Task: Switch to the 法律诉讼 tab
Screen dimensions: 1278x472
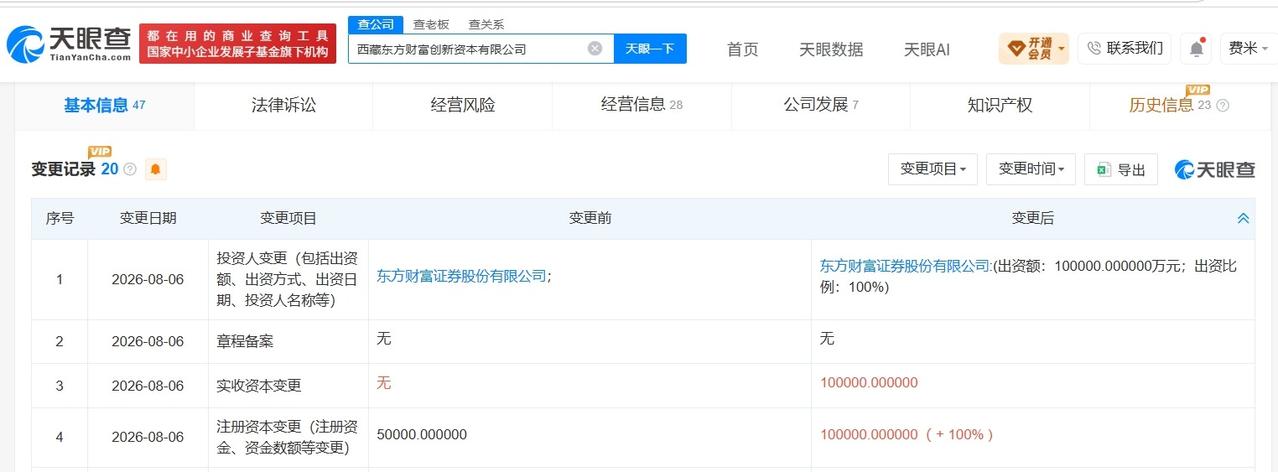Action: [283, 105]
